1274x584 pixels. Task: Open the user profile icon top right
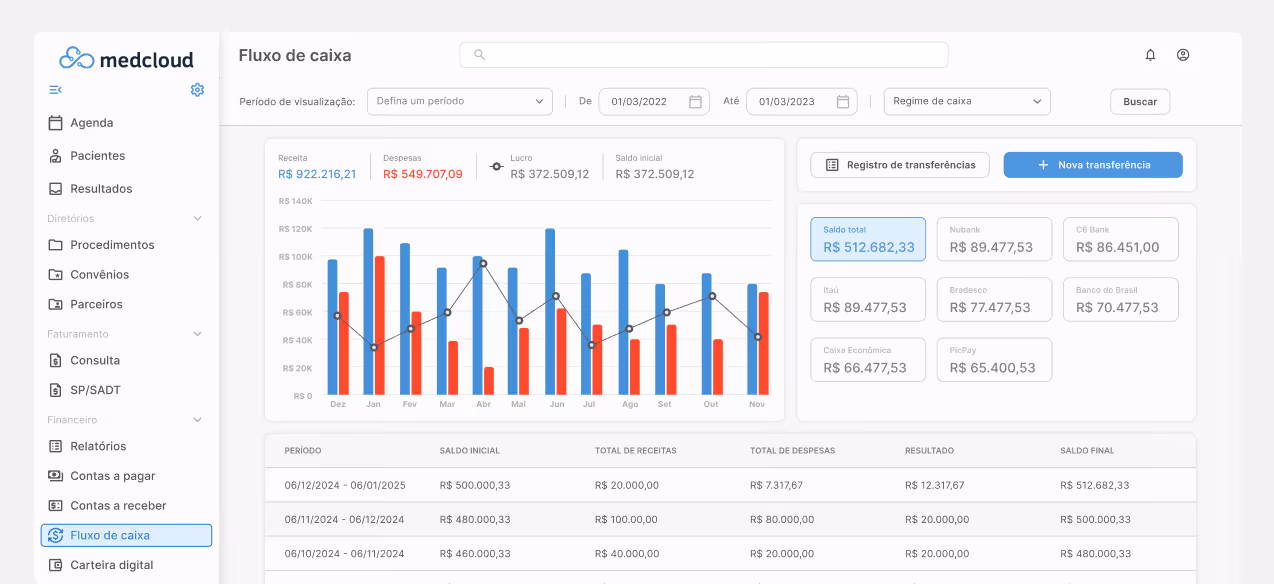1183,55
